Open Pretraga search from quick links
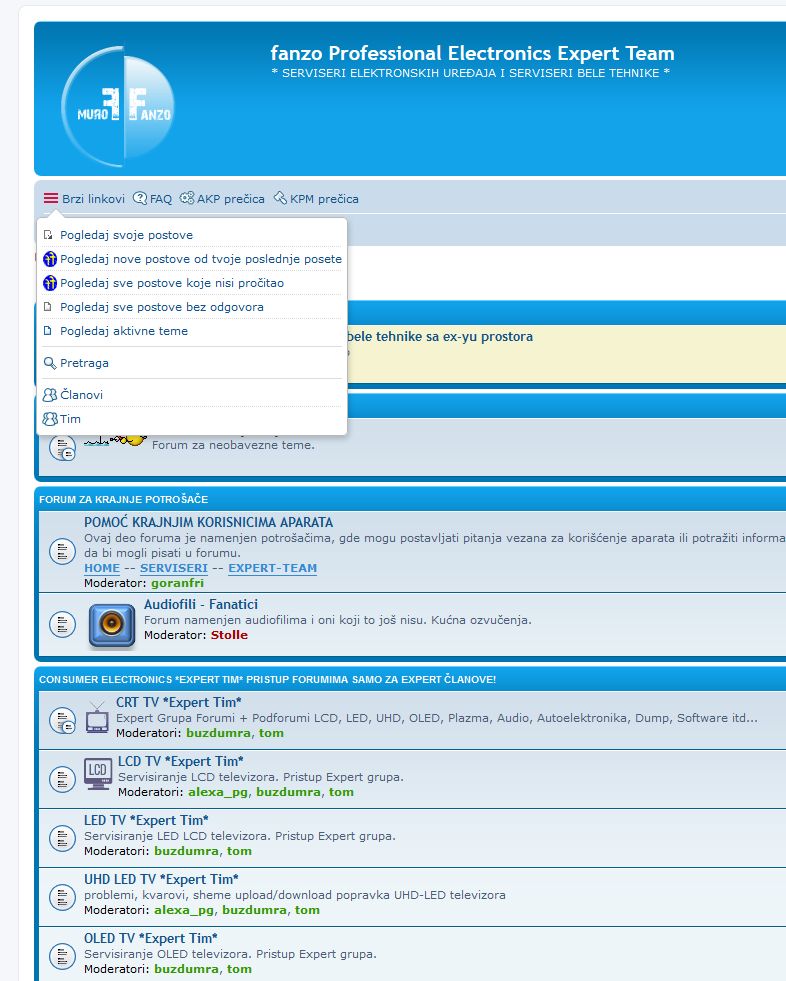 click(84, 363)
